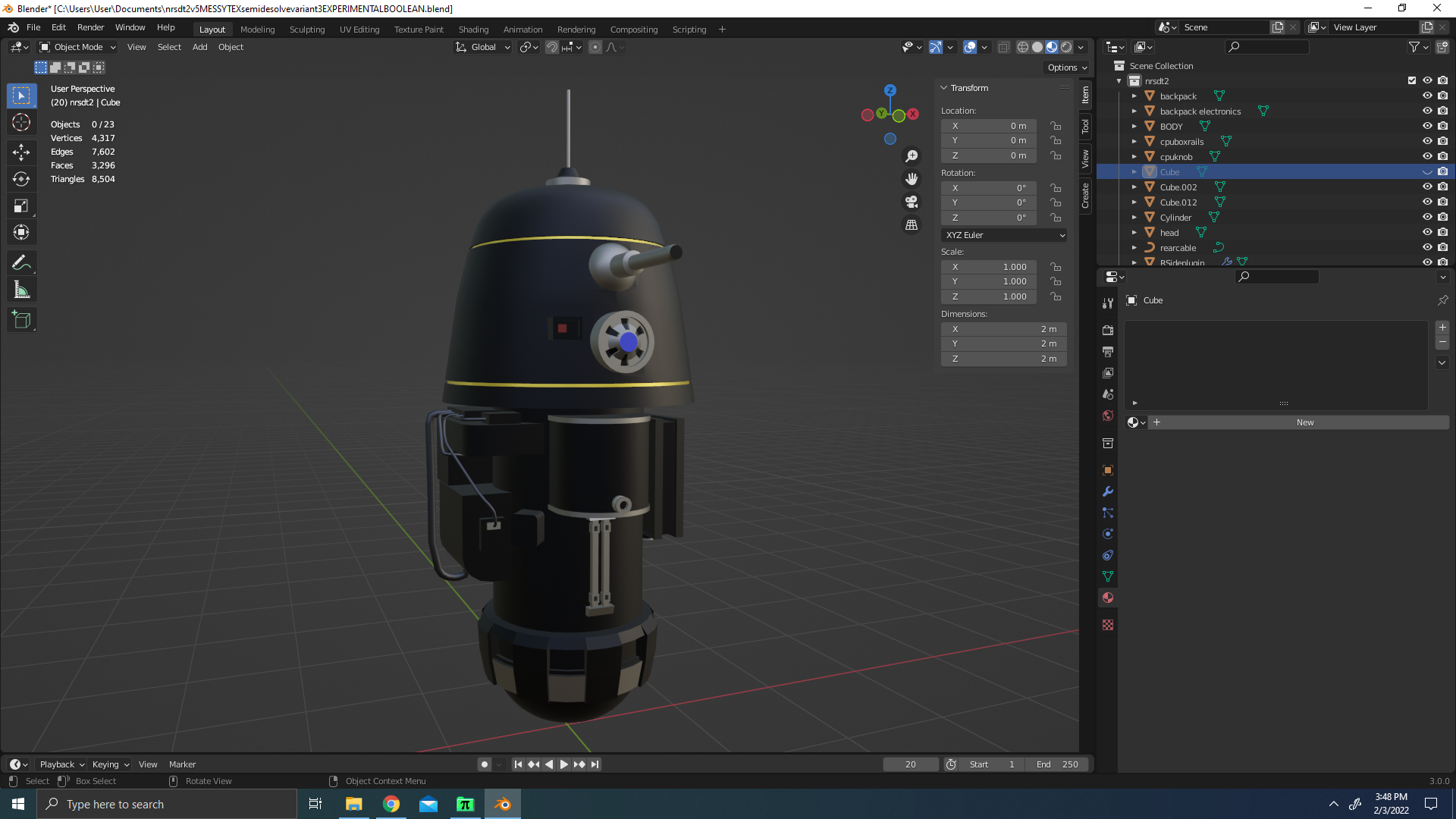Viewport: 1456px width, 819px height.
Task: Open the Texture properties checker tab
Action: click(1108, 625)
